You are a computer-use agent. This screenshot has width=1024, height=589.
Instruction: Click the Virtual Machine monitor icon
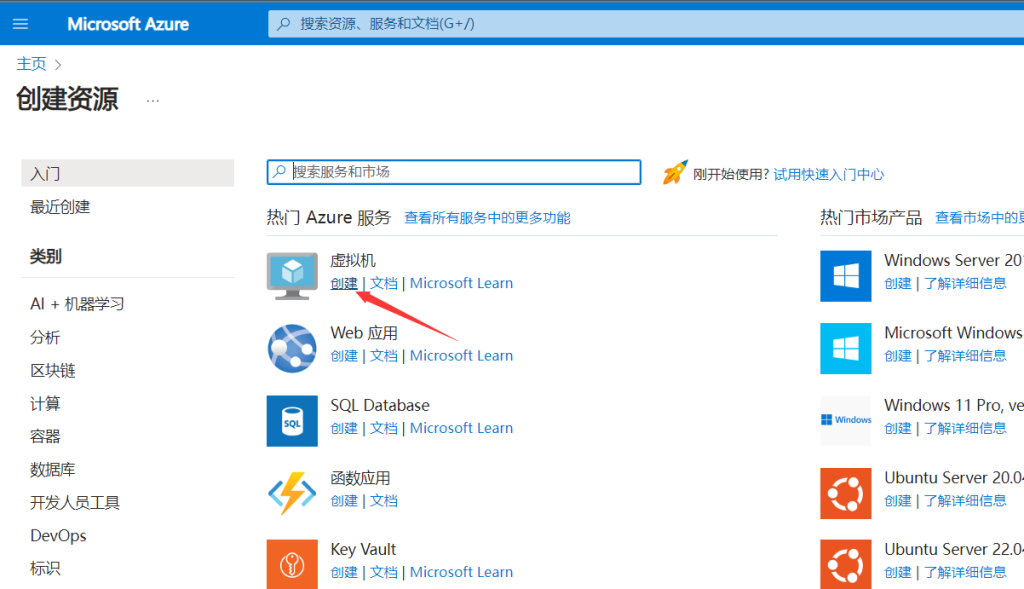(x=292, y=275)
